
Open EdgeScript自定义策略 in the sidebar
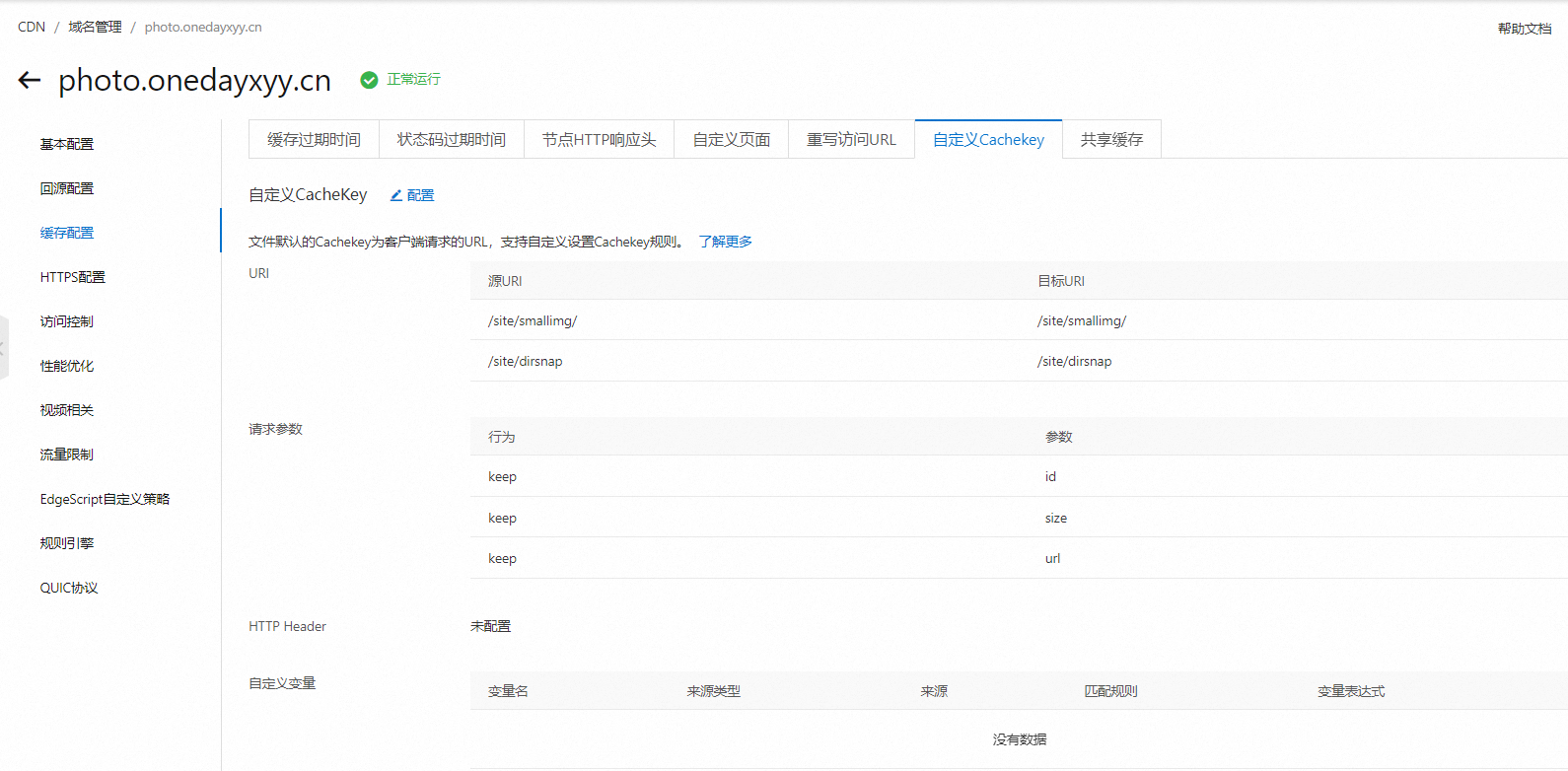(105, 499)
